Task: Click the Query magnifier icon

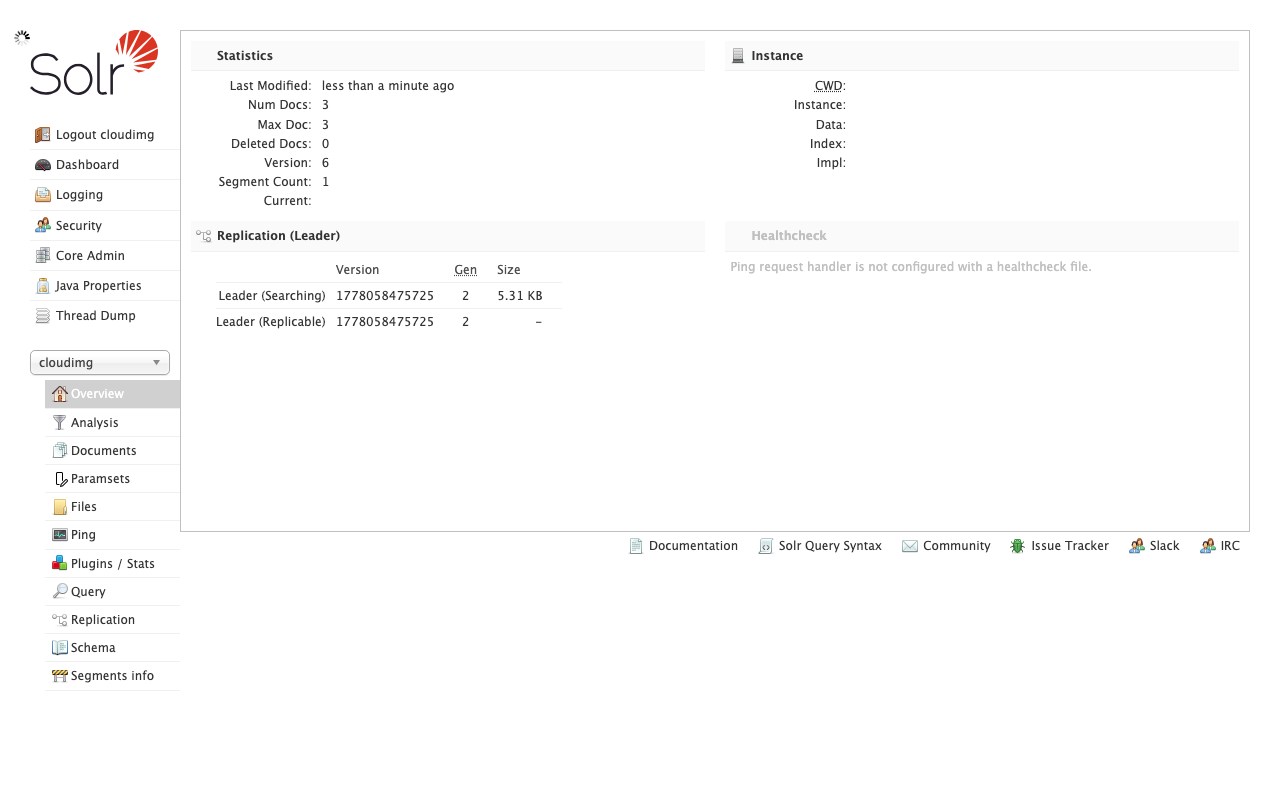Action: pos(60,592)
